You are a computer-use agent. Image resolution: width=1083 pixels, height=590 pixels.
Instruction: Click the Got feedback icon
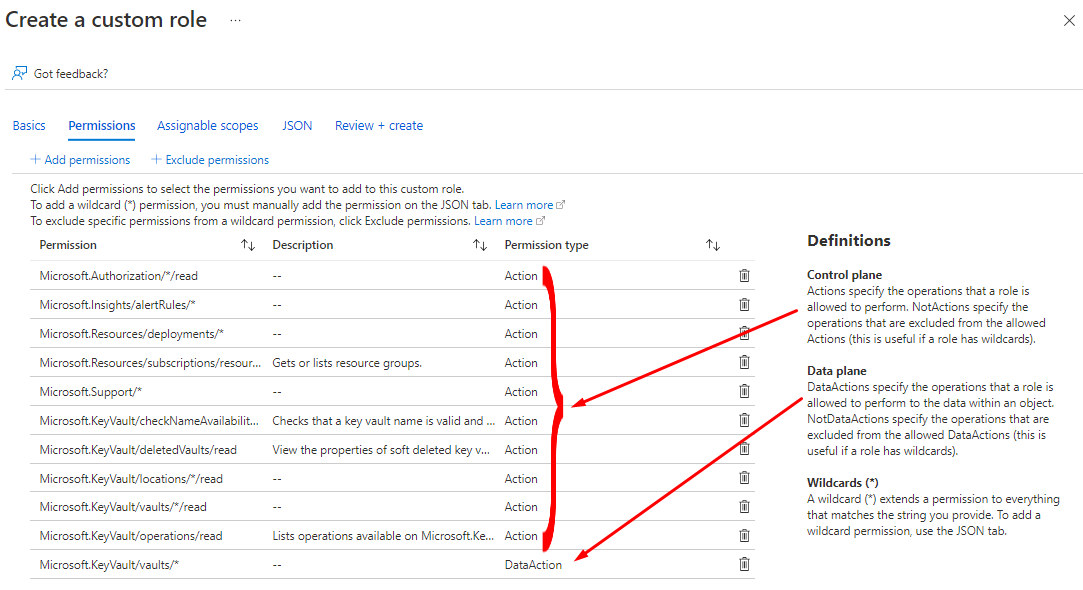[x=20, y=73]
